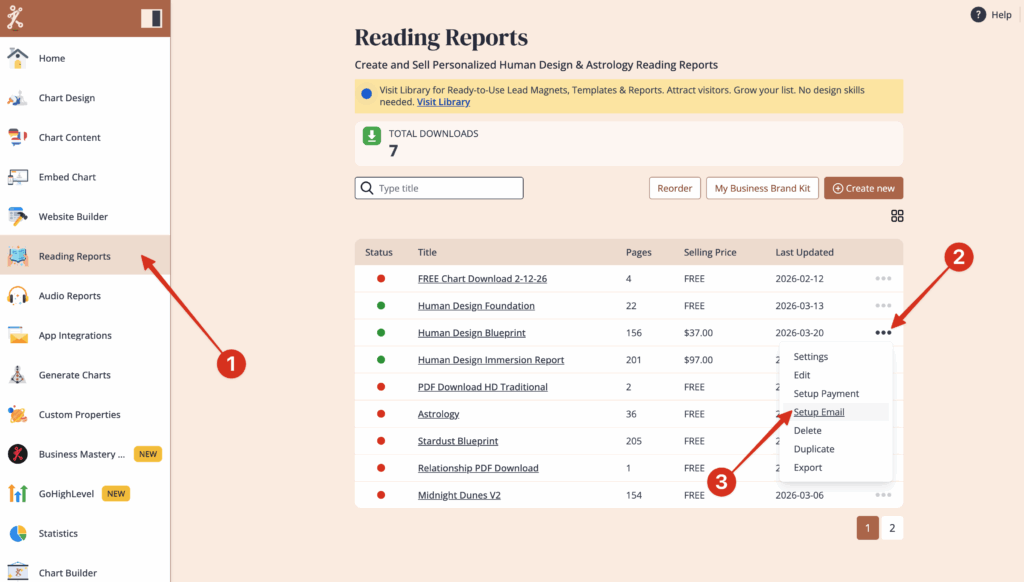Collapse the sidebar with panel toggle

(x=151, y=18)
